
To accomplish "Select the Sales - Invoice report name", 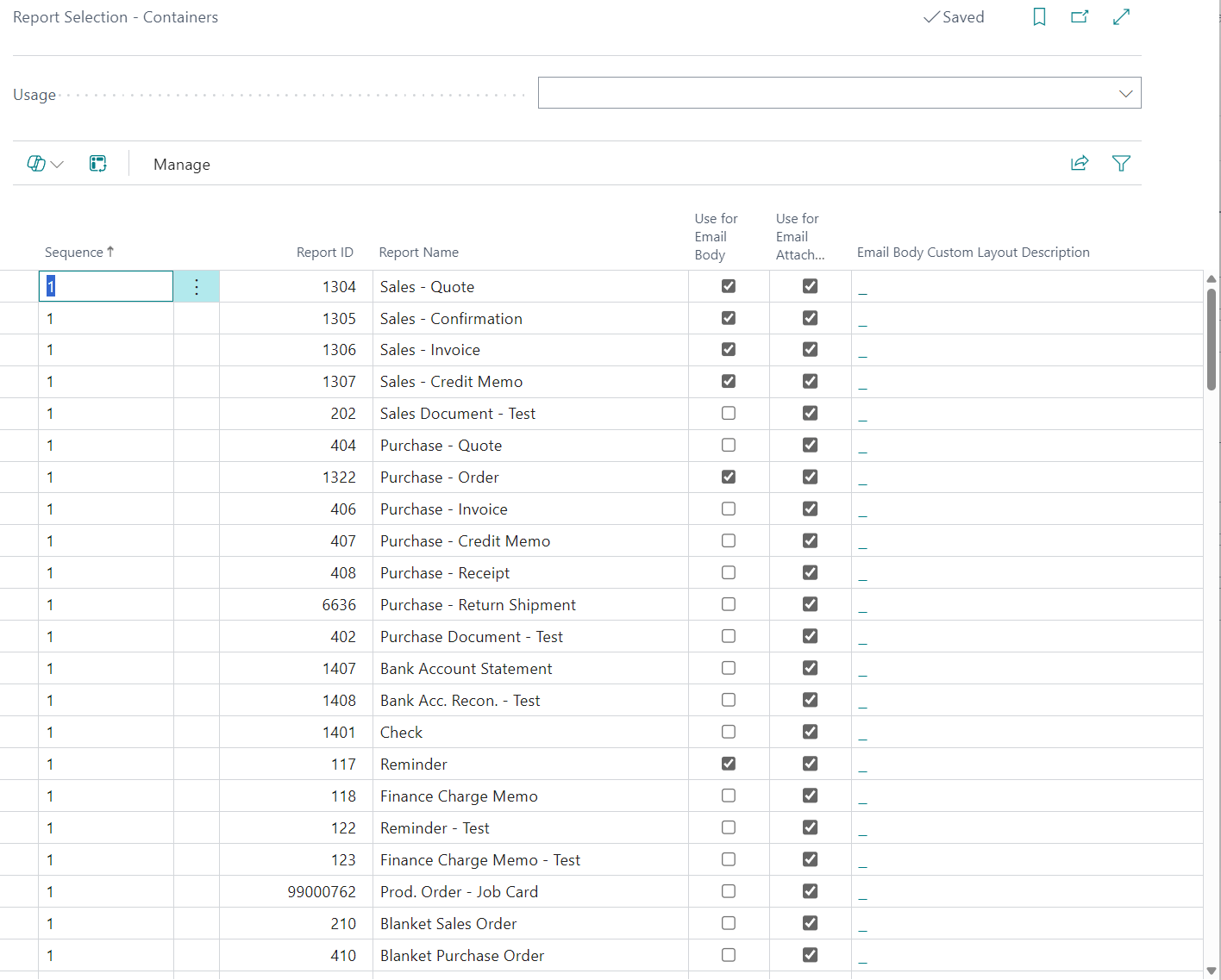I will coord(430,350).
